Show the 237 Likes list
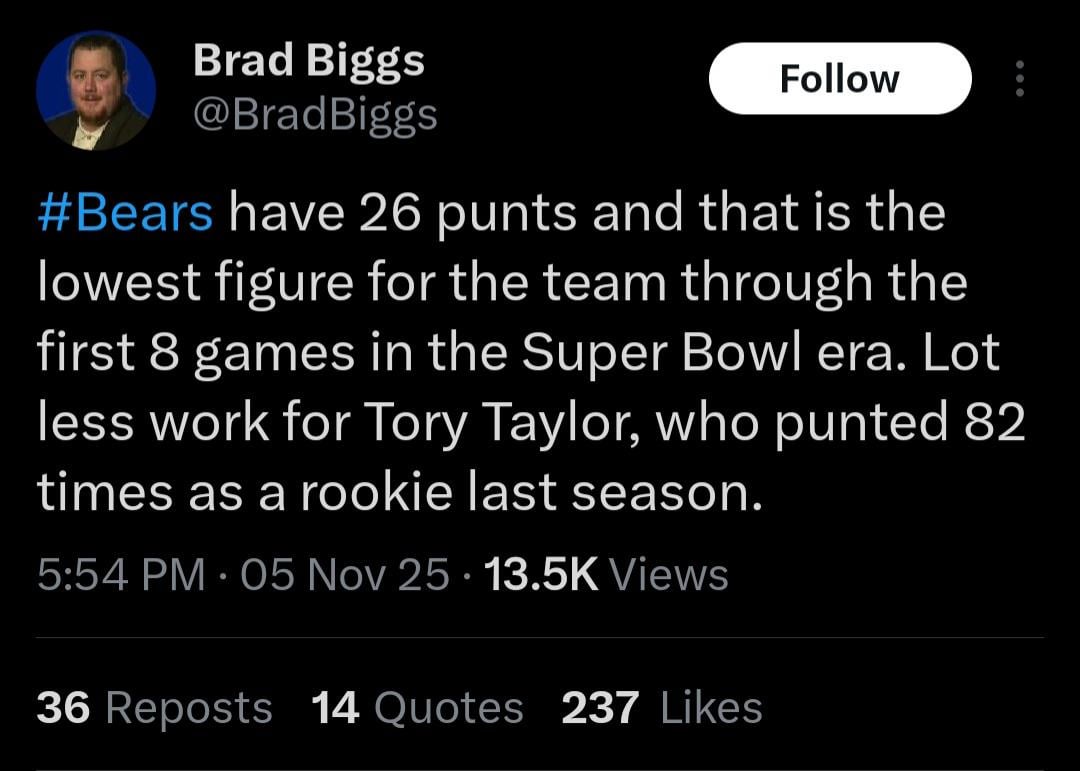The image size is (1080, 771). [x=661, y=708]
